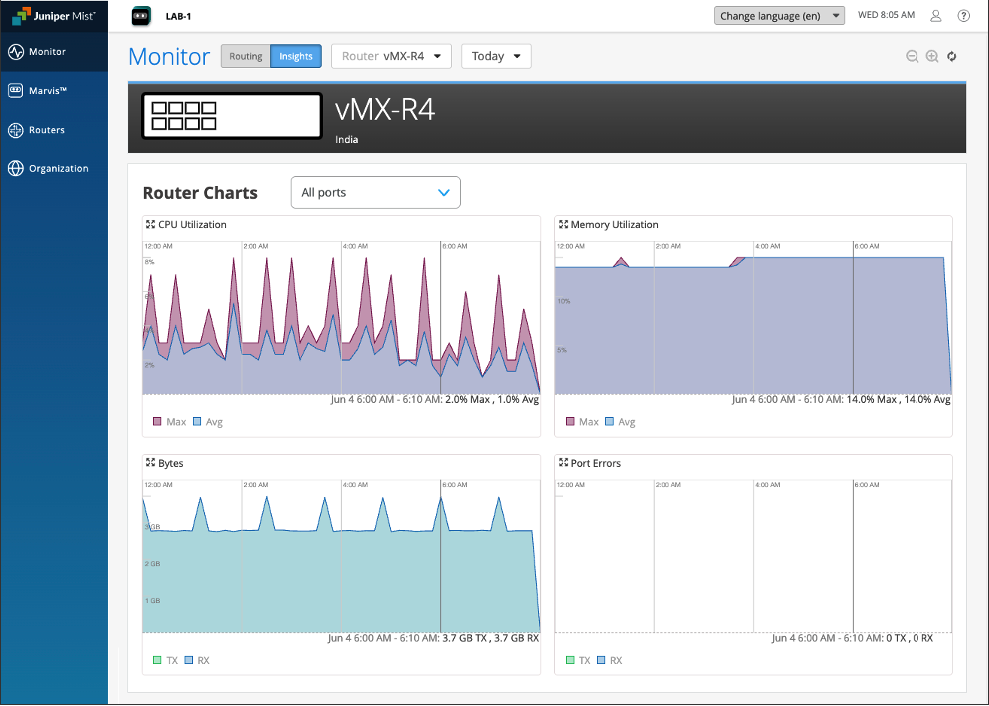Open the Change language dropdown
Screen dimensions: 989x706
779,16
